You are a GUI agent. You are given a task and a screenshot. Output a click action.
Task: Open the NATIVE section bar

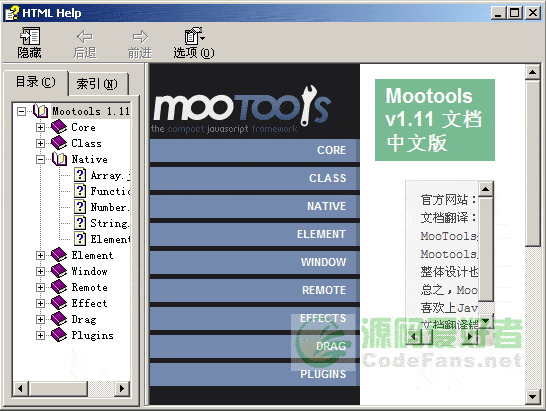pyautogui.click(x=255, y=206)
